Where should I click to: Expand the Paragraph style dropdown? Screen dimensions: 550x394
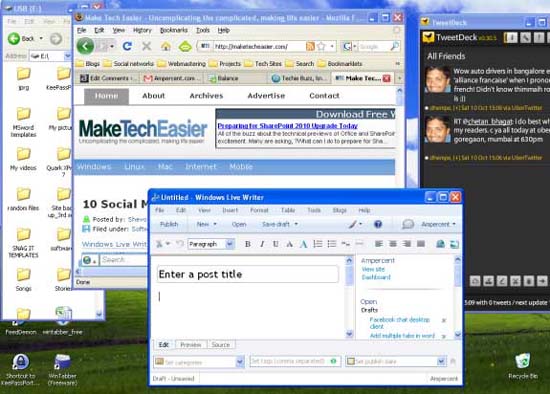click(x=230, y=244)
